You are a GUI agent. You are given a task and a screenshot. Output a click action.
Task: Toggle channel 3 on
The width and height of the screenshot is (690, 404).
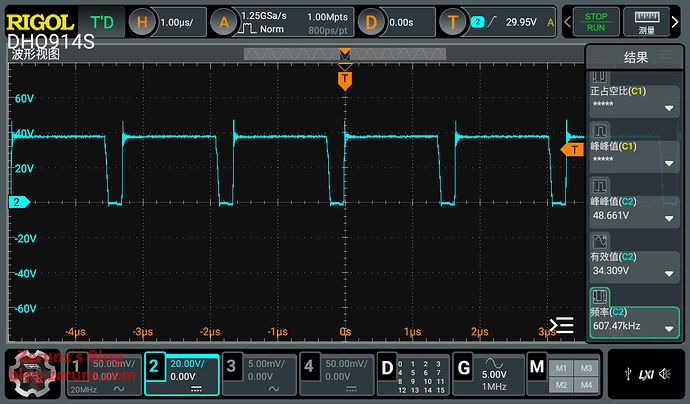coord(258,374)
